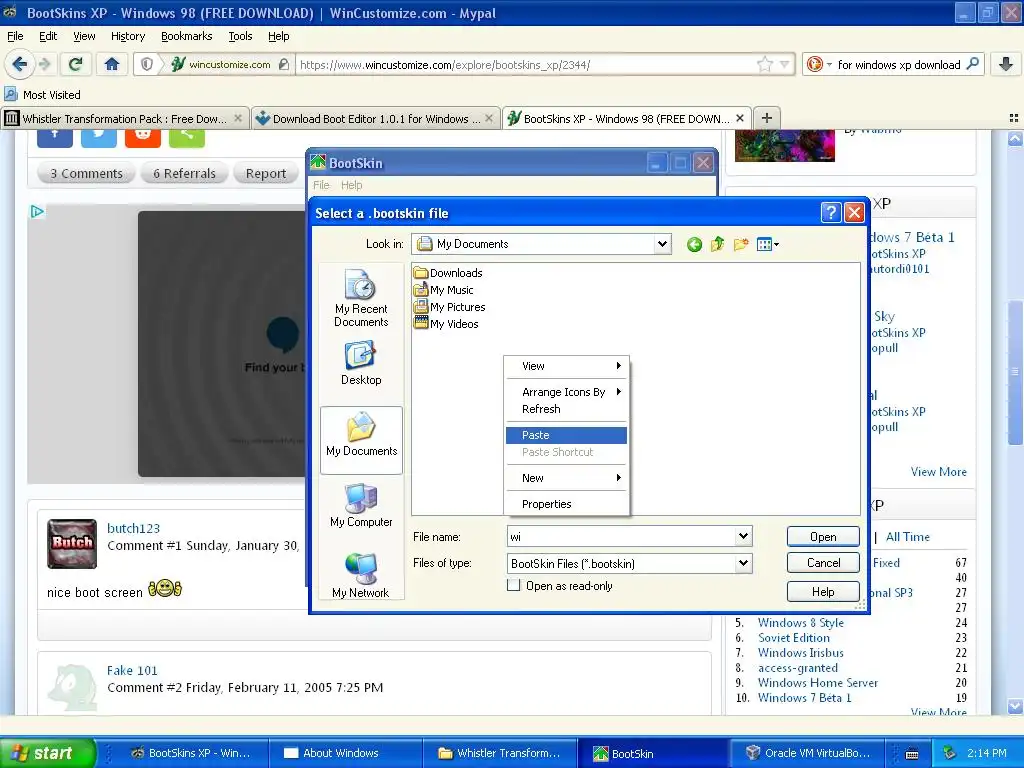Open My Recent Documents in places bar
Screen dimensions: 1024x768
[360, 298]
